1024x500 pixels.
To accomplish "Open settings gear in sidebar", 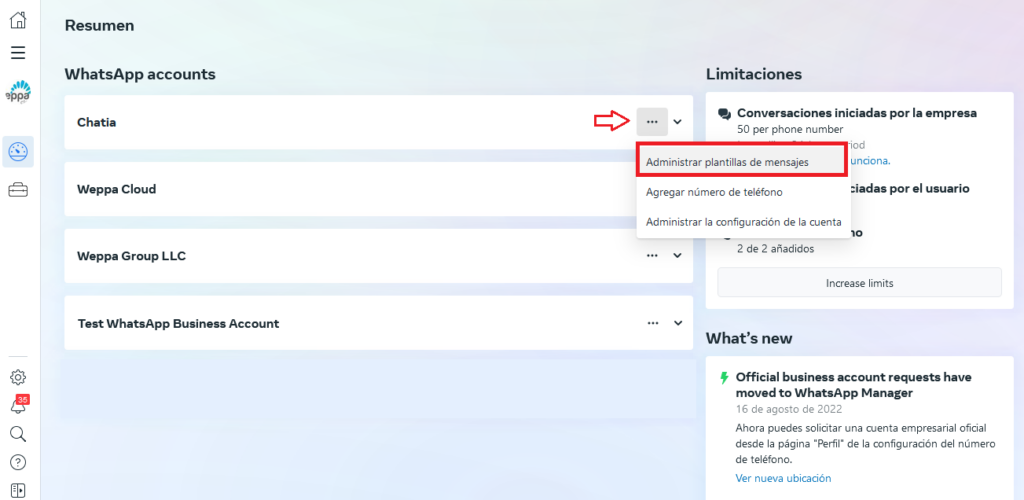I will pyautogui.click(x=18, y=377).
